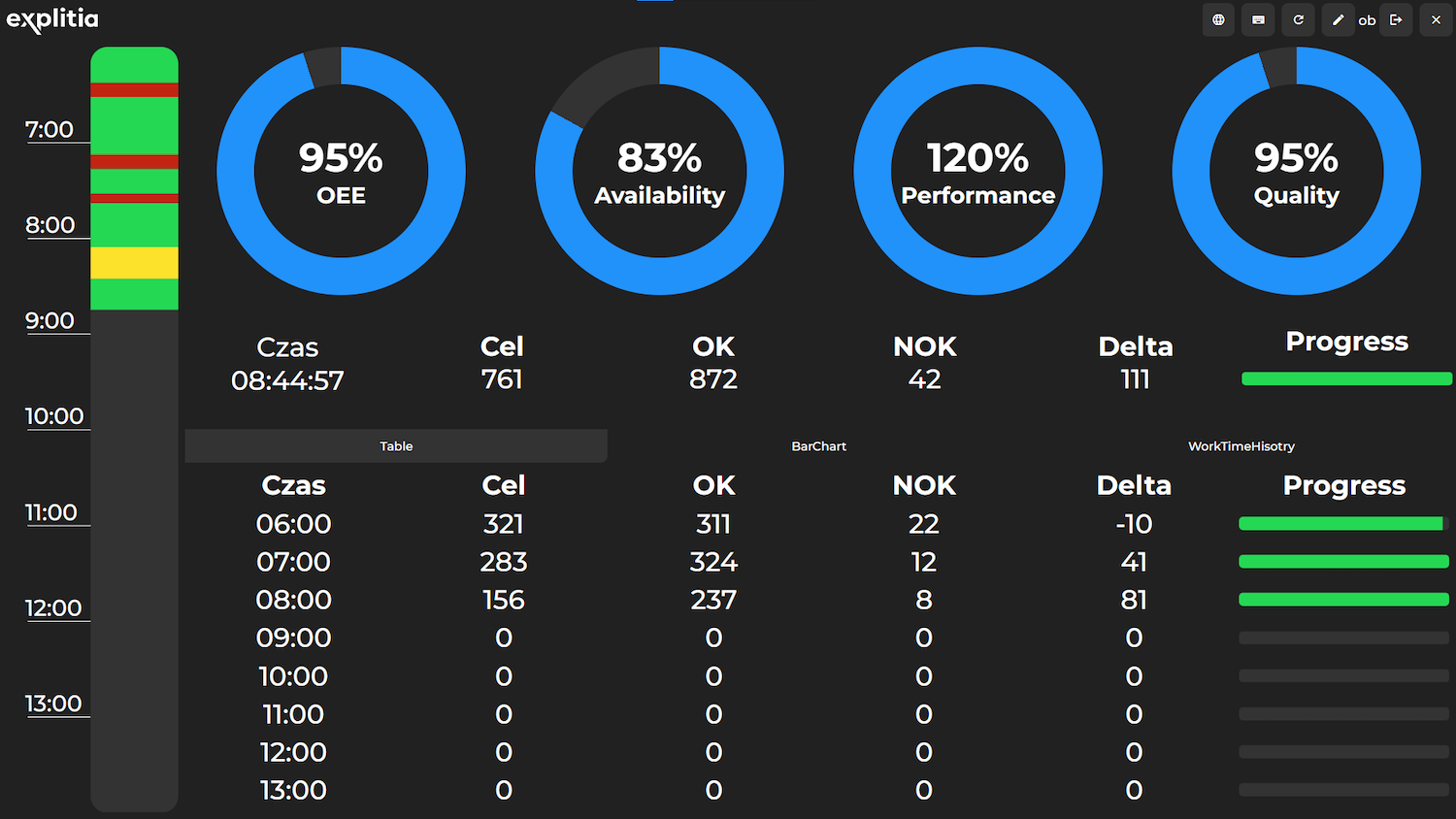Click the on-screen keyboard icon

click(1258, 19)
